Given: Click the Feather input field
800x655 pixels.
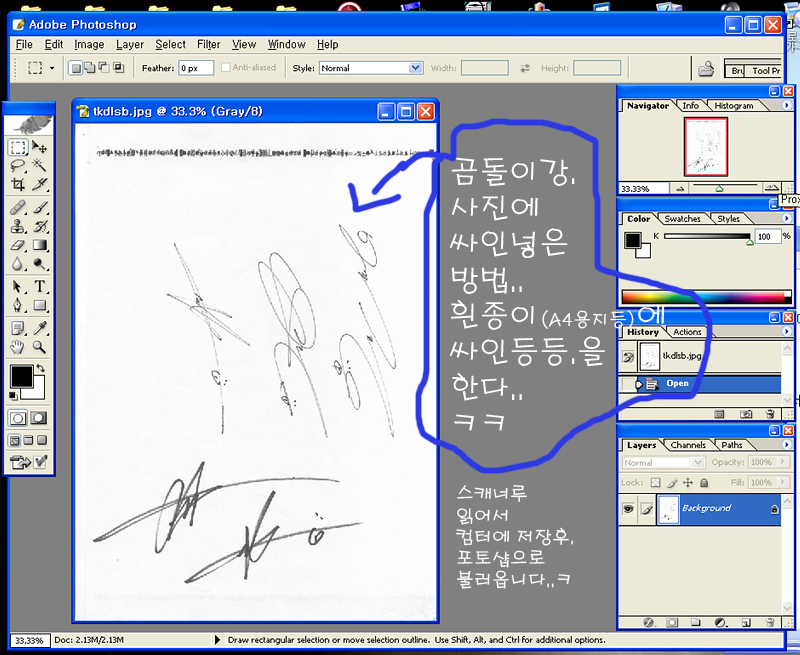Looking at the screenshot, I should [195, 68].
